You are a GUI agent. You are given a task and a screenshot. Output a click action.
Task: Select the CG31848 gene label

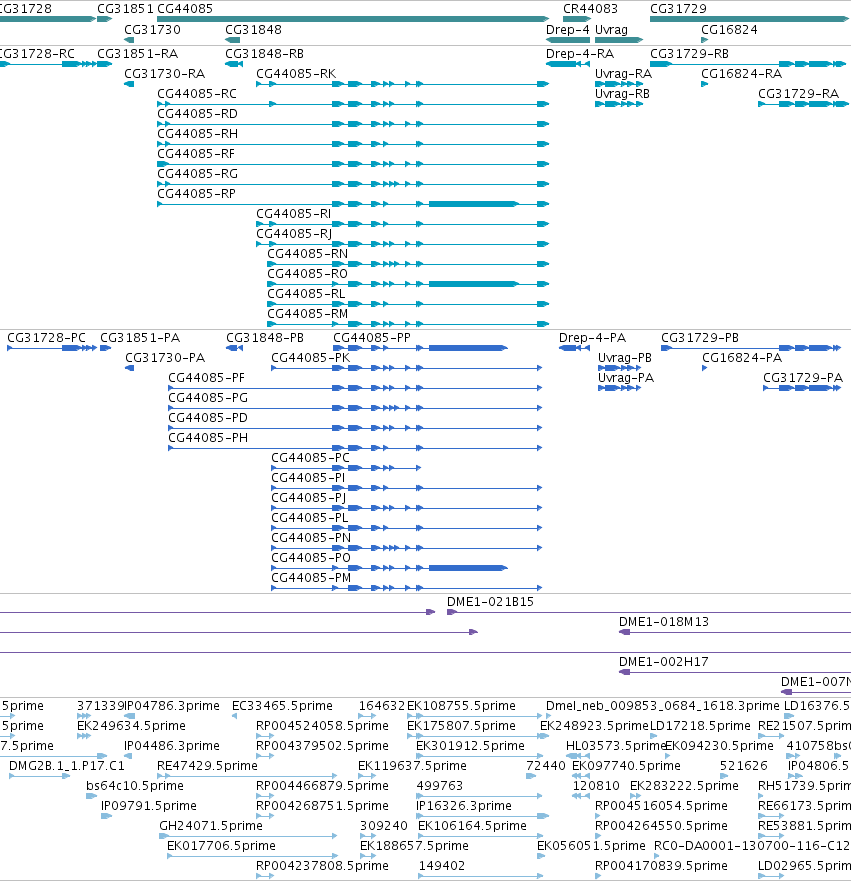pos(253,30)
